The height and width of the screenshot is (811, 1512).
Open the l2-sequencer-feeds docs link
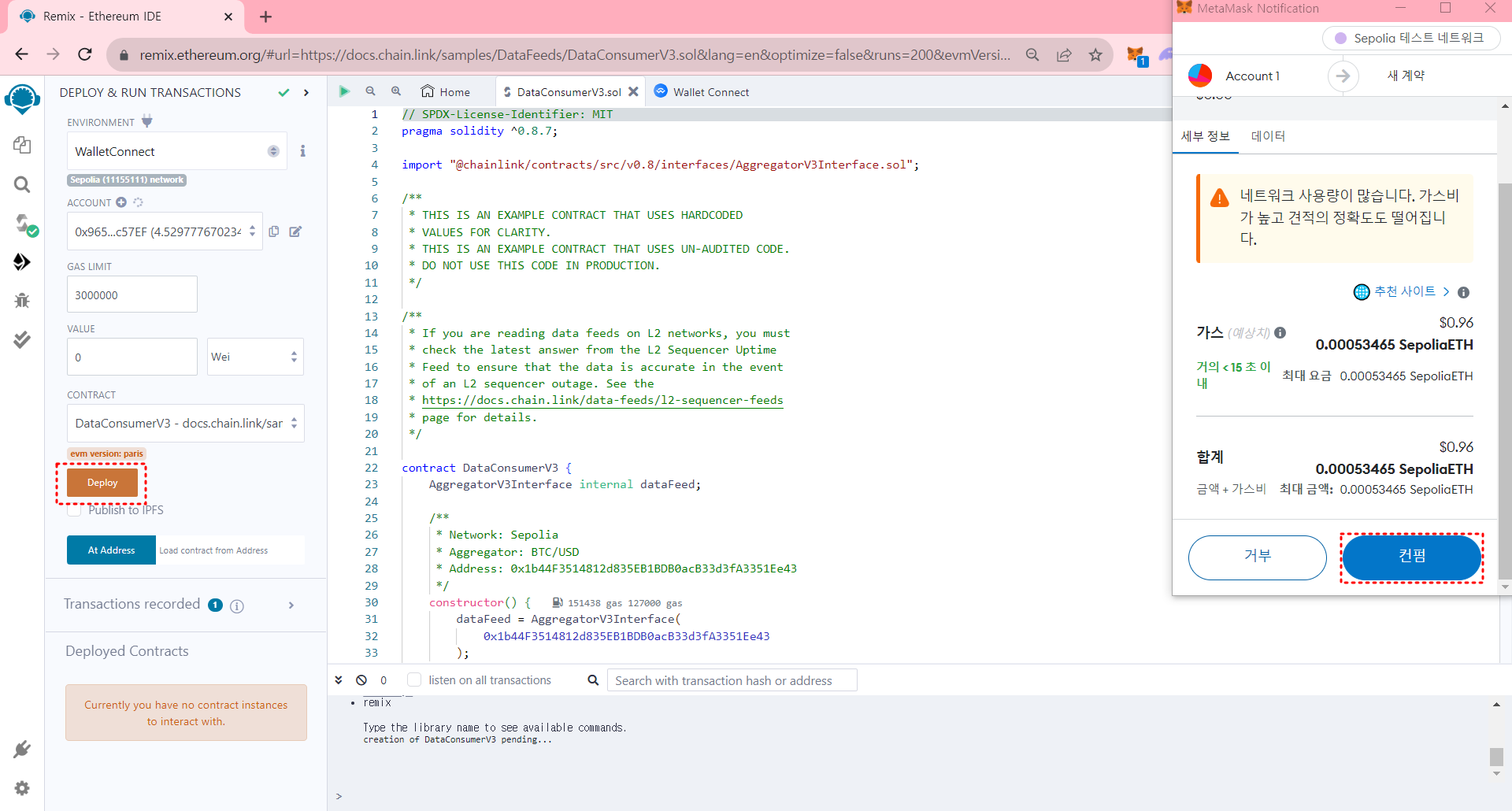tap(602, 400)
